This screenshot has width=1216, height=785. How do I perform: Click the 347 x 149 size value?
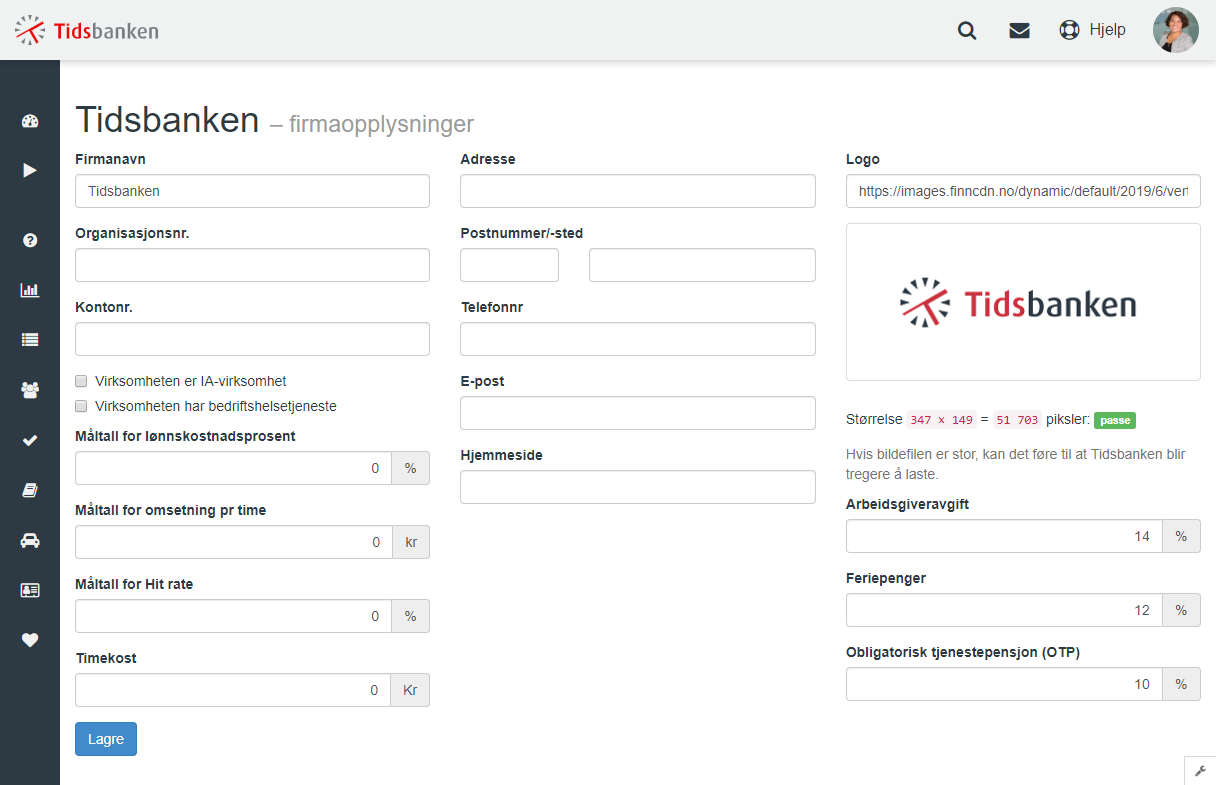click(x=942, y=420)
